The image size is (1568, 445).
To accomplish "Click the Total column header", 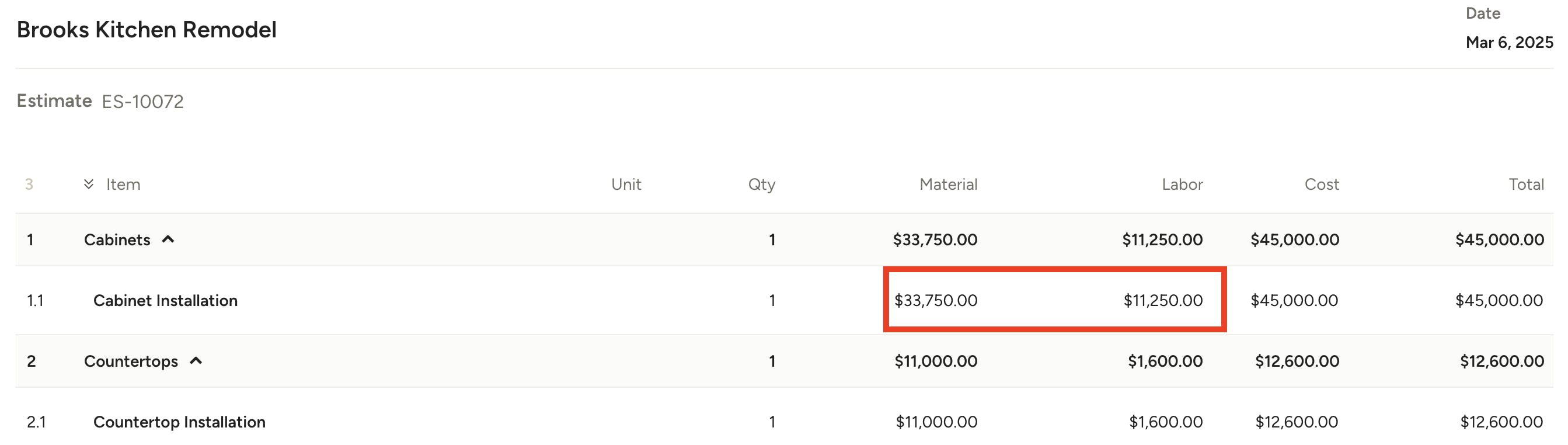I will 1526,184.
